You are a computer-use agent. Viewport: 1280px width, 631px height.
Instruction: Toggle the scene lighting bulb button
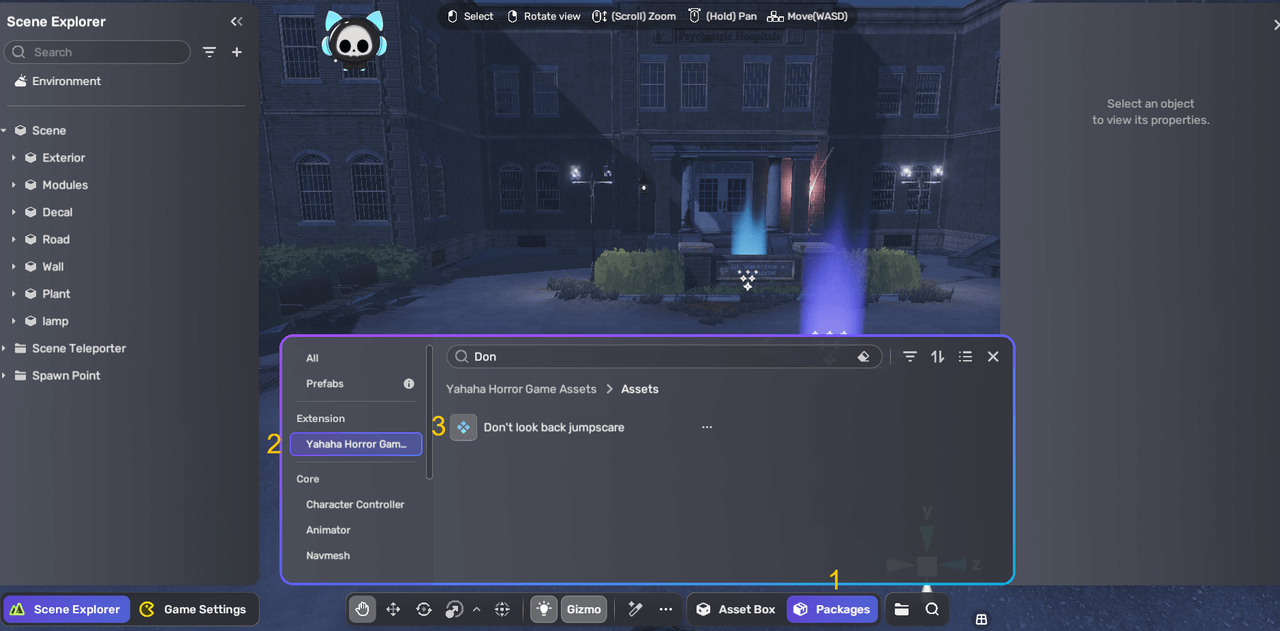(544, 609)
